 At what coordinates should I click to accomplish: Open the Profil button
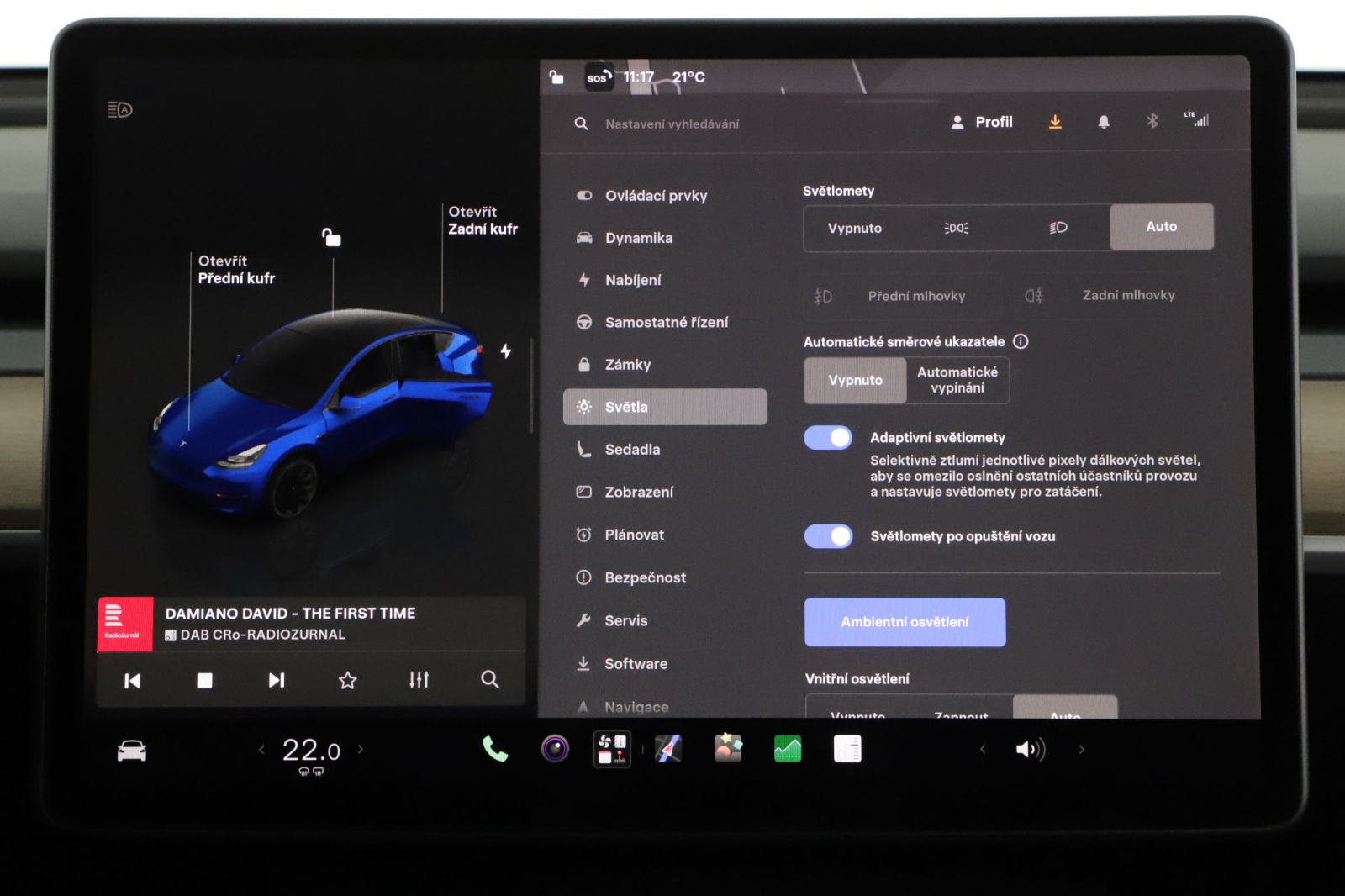coord(982,122)
